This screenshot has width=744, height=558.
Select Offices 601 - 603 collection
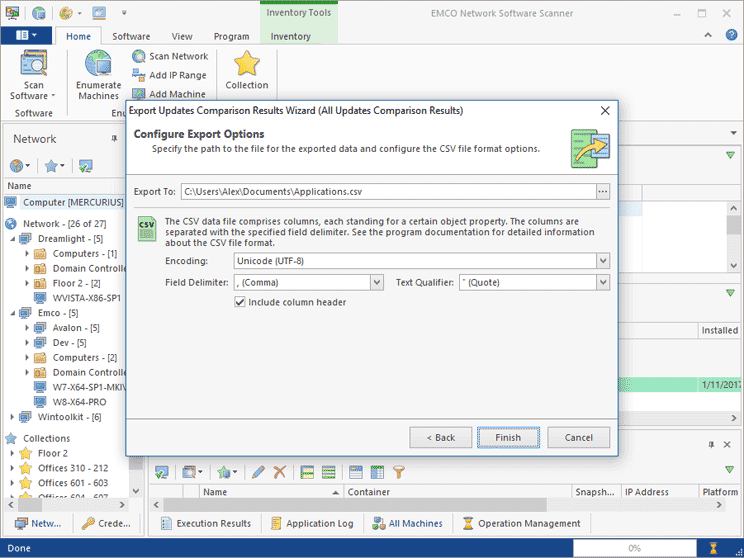point(73,483)
